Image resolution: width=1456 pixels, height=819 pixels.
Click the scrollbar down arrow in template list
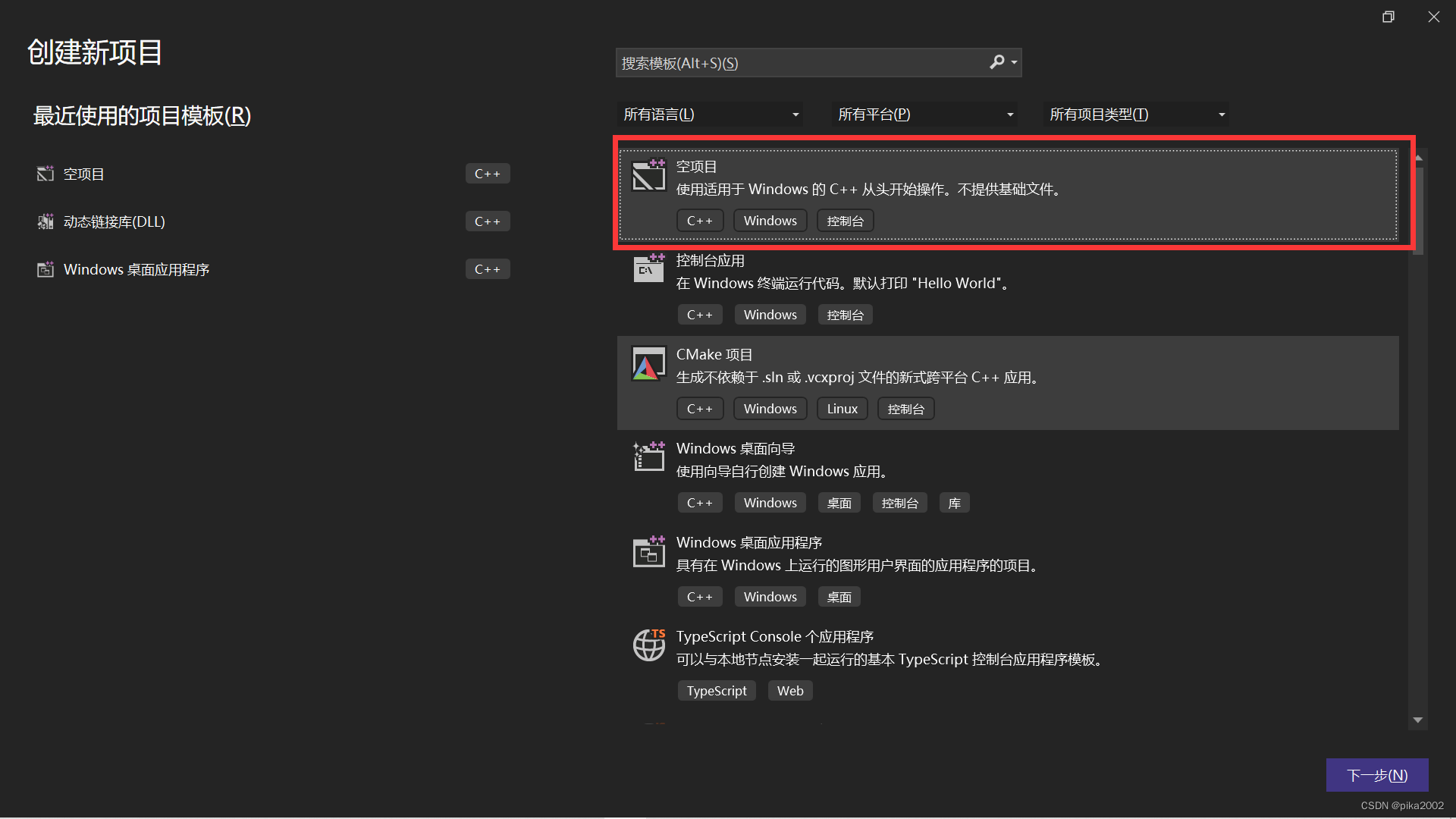click(x=1417, y=720)
